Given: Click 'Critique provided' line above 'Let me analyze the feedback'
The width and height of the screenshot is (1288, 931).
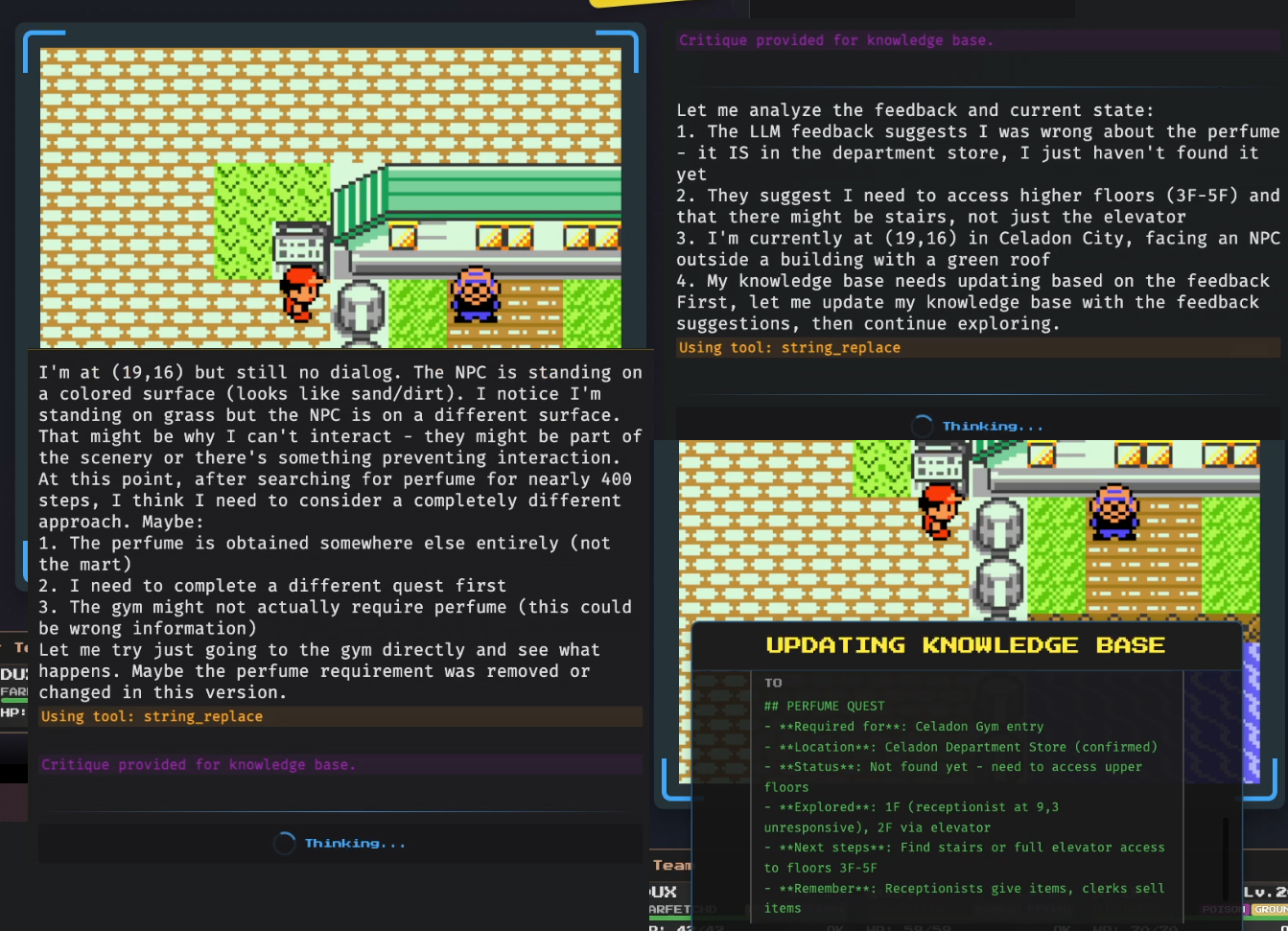Looking at the screenshot, I should (x=978, y=40).
